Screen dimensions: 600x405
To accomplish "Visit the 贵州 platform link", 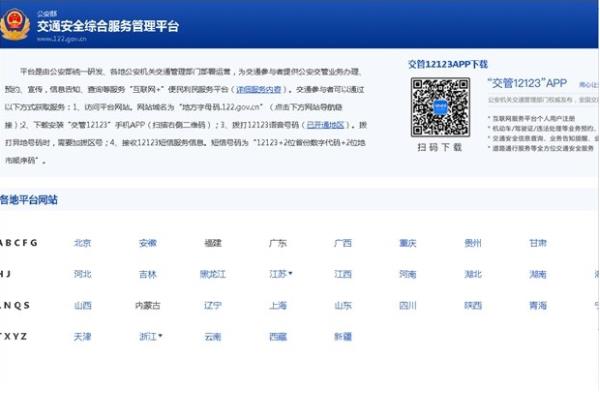I will click(x=473, y=243).
